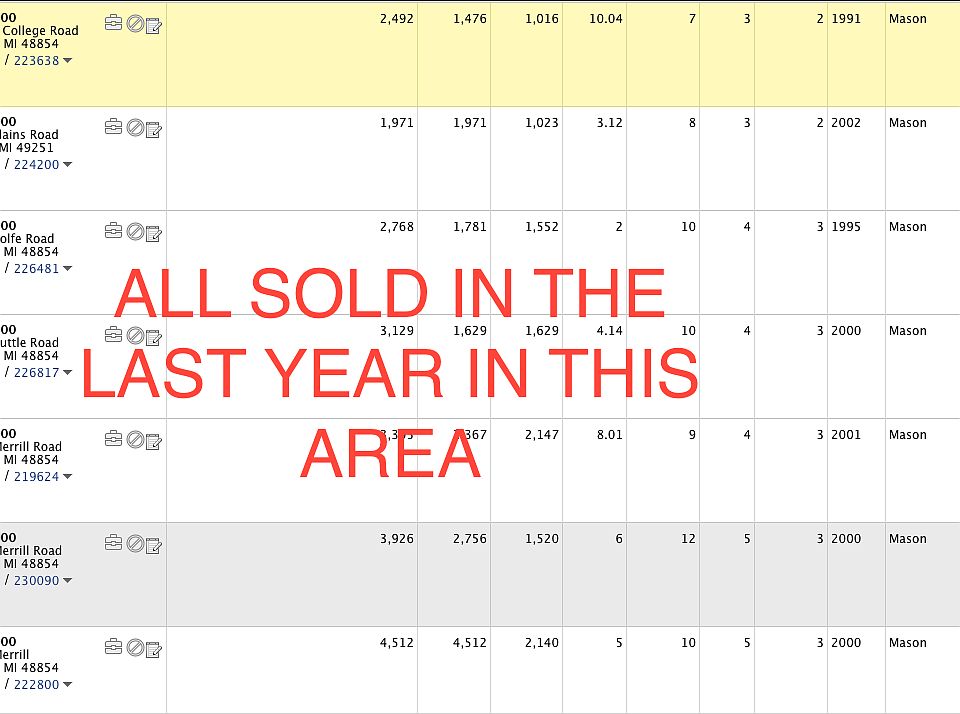Viewport: 960px width, 714px height.
Task: Follow the 222800 listing number link
Action: [x=36, y=684]
